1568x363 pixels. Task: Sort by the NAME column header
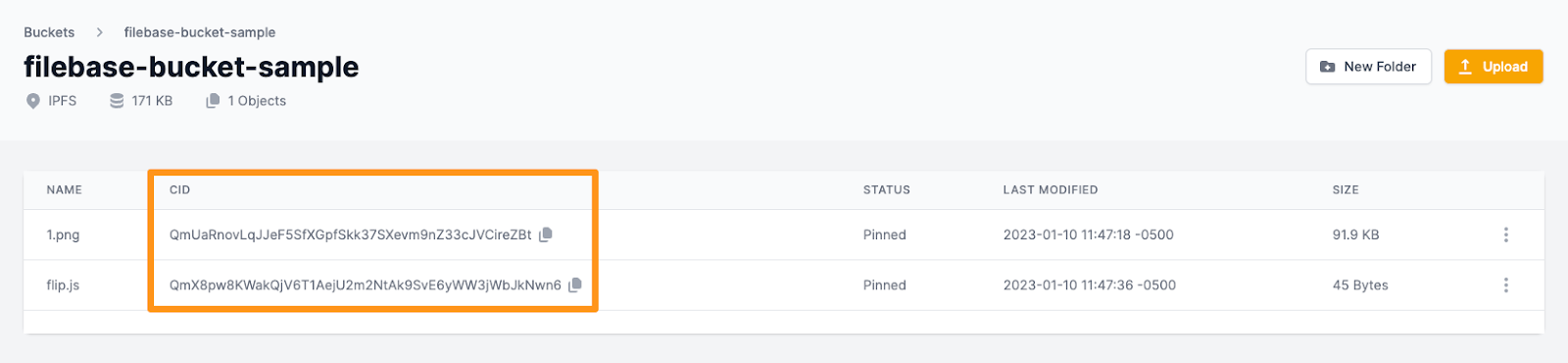pyautogui.click(x=65, y=189)
